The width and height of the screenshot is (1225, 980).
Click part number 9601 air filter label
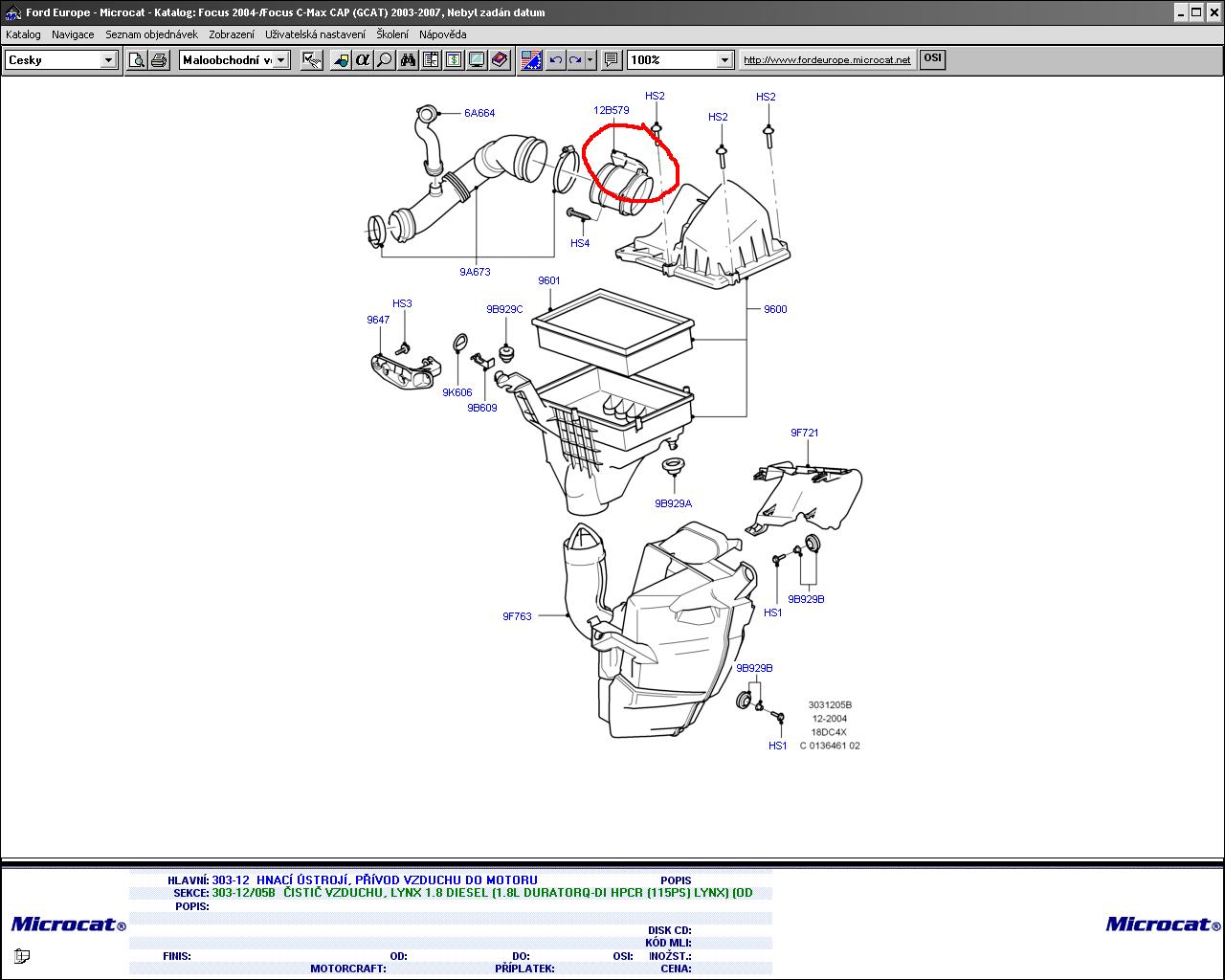(x=548, y=280)
